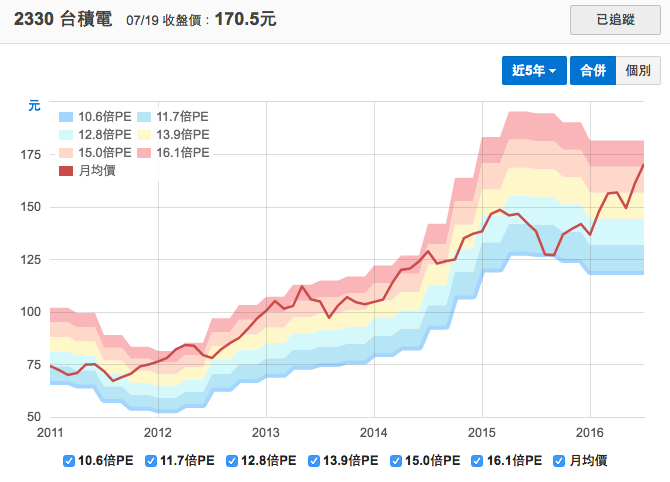This screenshot has height=482, width=670.
Task: Click the 15.0倍PE legend swatch
Action: [x=66, y=152]
